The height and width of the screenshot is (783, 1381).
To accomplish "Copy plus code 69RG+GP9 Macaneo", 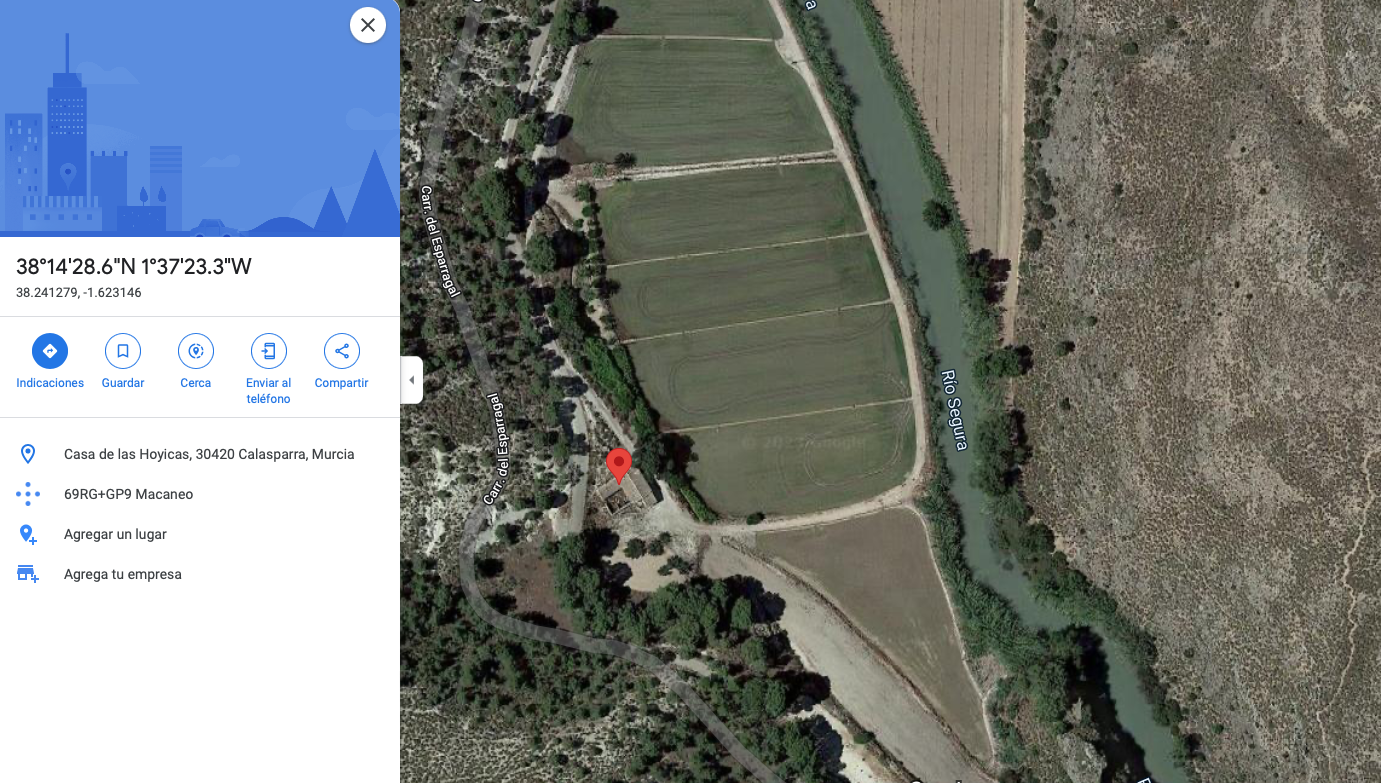I will [128, 494].
